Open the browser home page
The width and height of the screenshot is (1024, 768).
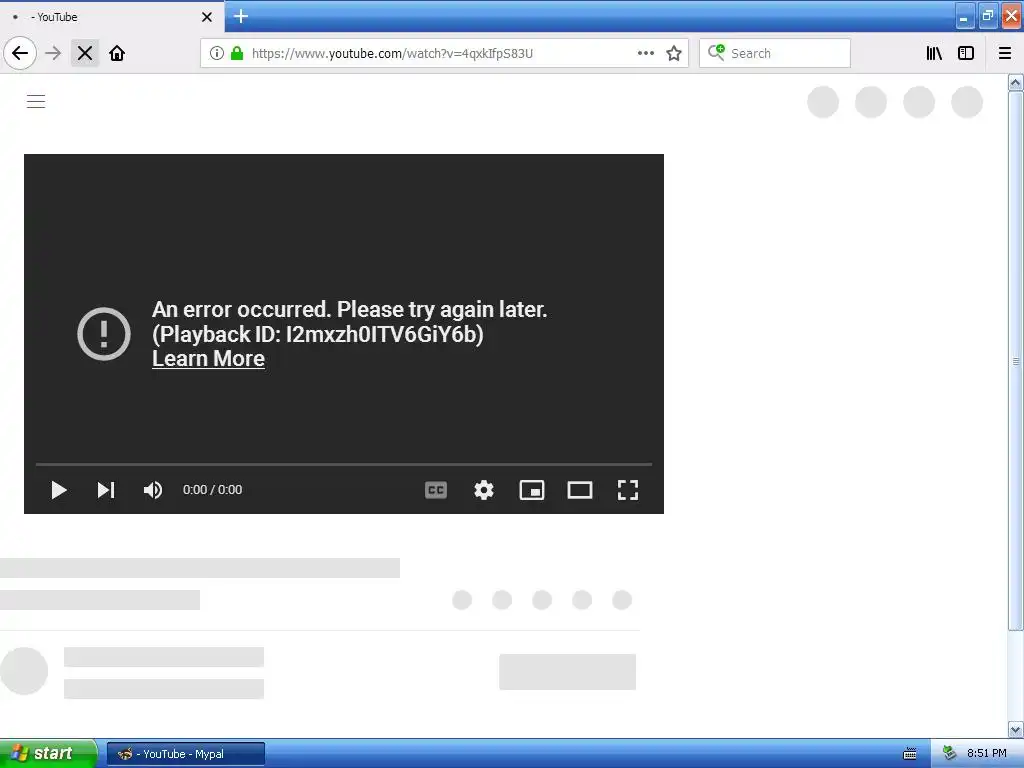(x=117, y=53)
